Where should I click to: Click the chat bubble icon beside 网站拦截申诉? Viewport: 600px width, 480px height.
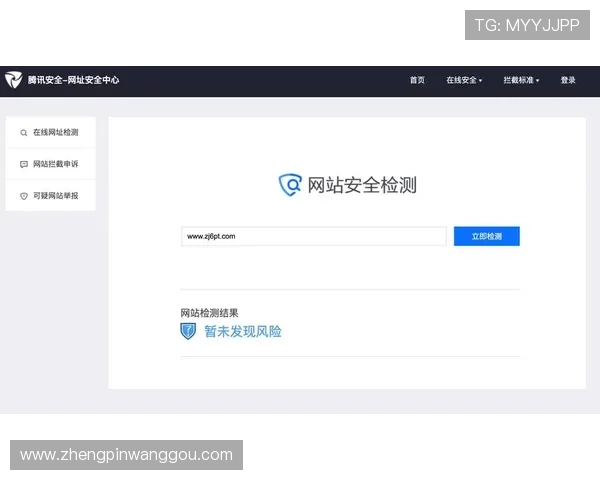click(x=24, y=164)
